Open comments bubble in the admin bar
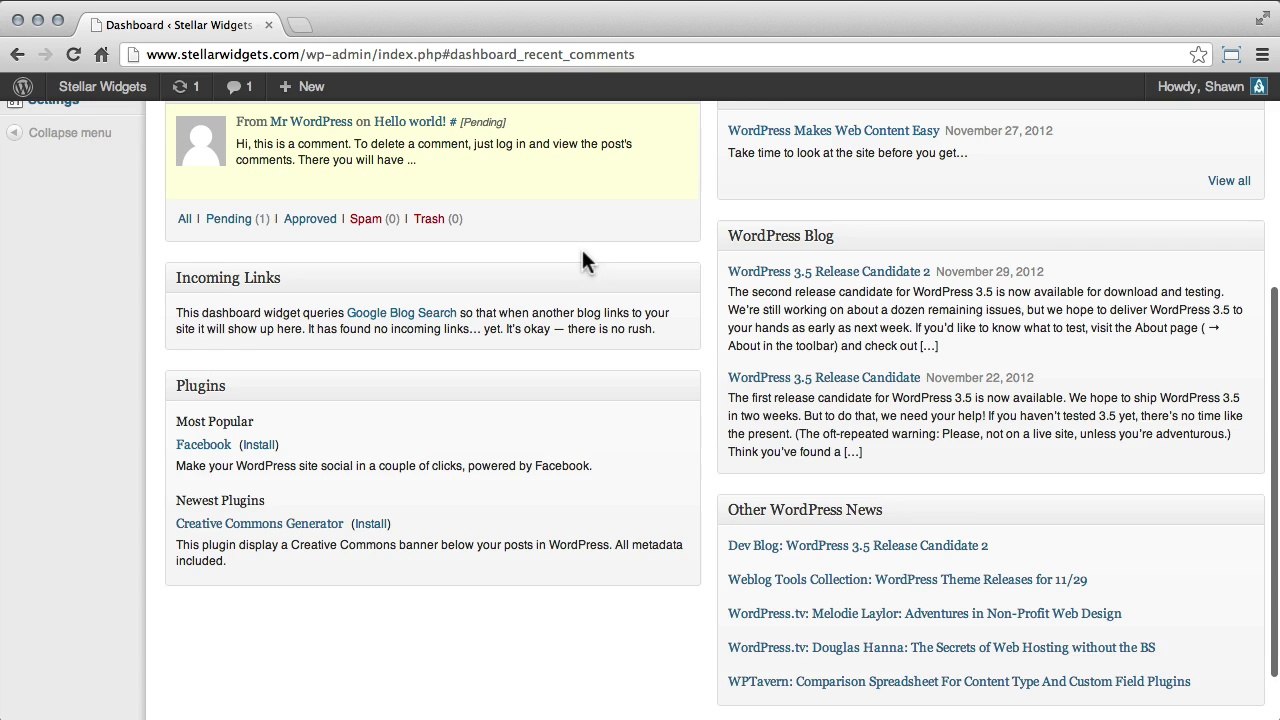 239,87
